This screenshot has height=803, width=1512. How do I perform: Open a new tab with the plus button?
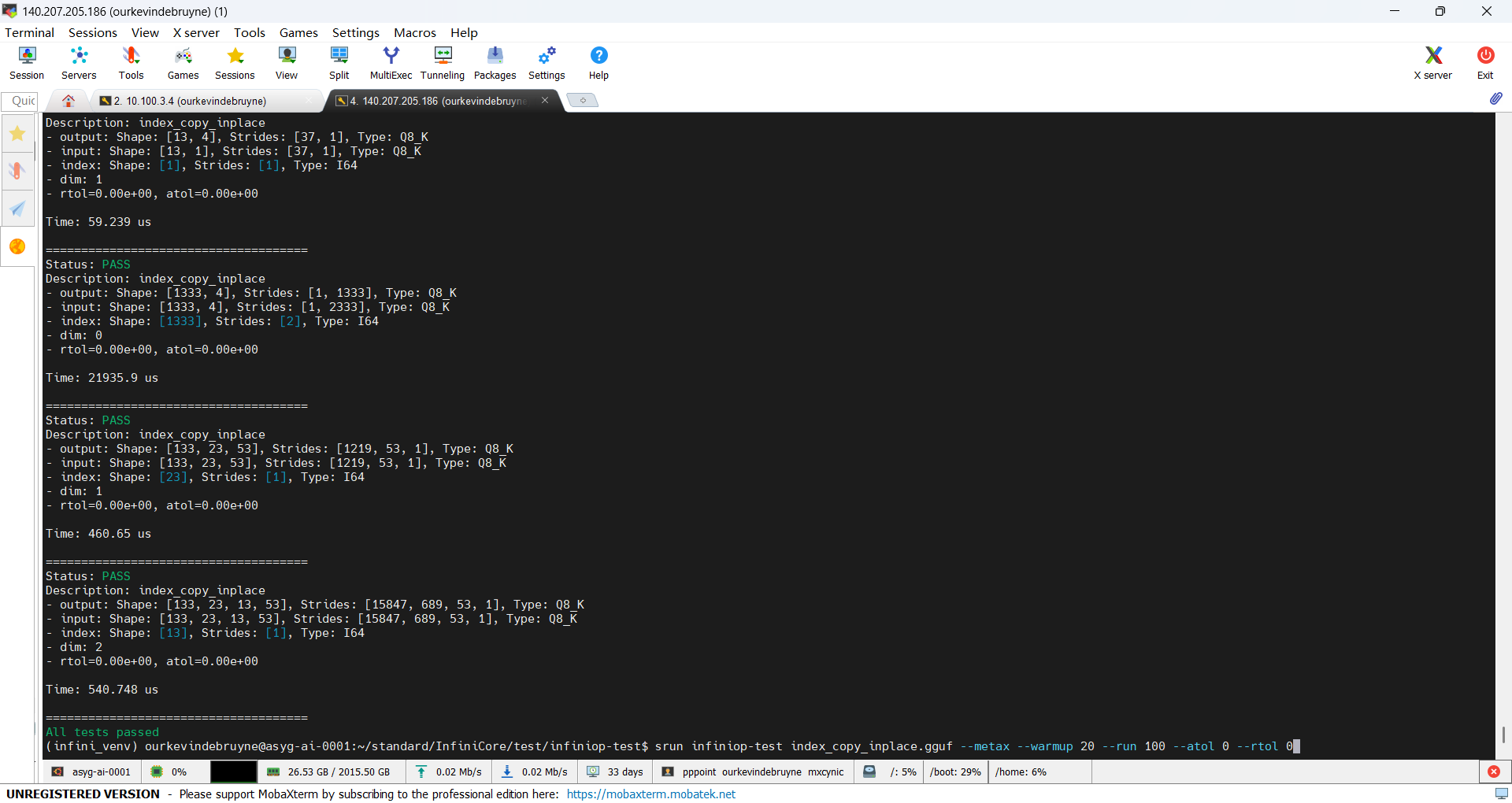coord(583,100)
